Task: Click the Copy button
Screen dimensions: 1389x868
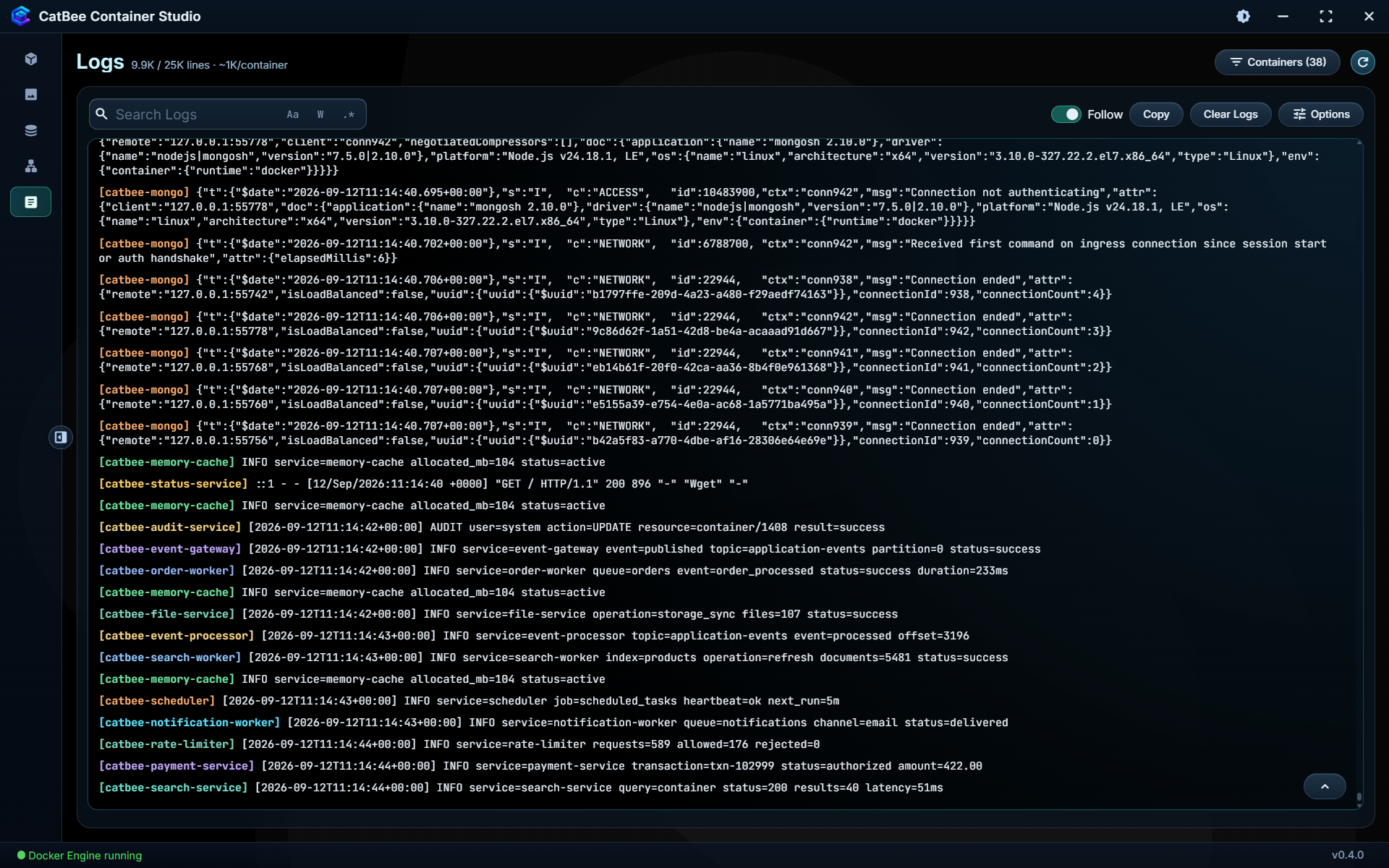Action: [1156, 114]
